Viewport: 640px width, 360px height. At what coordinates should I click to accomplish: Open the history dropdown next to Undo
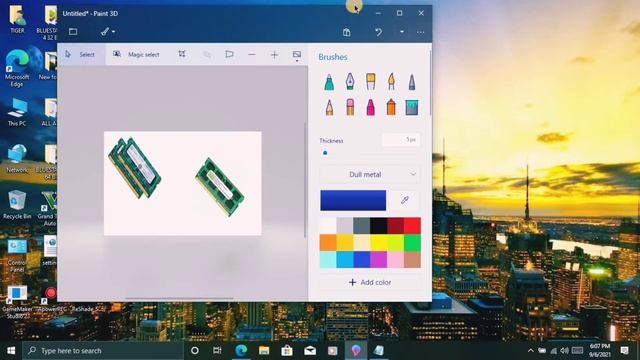(402, 32)
